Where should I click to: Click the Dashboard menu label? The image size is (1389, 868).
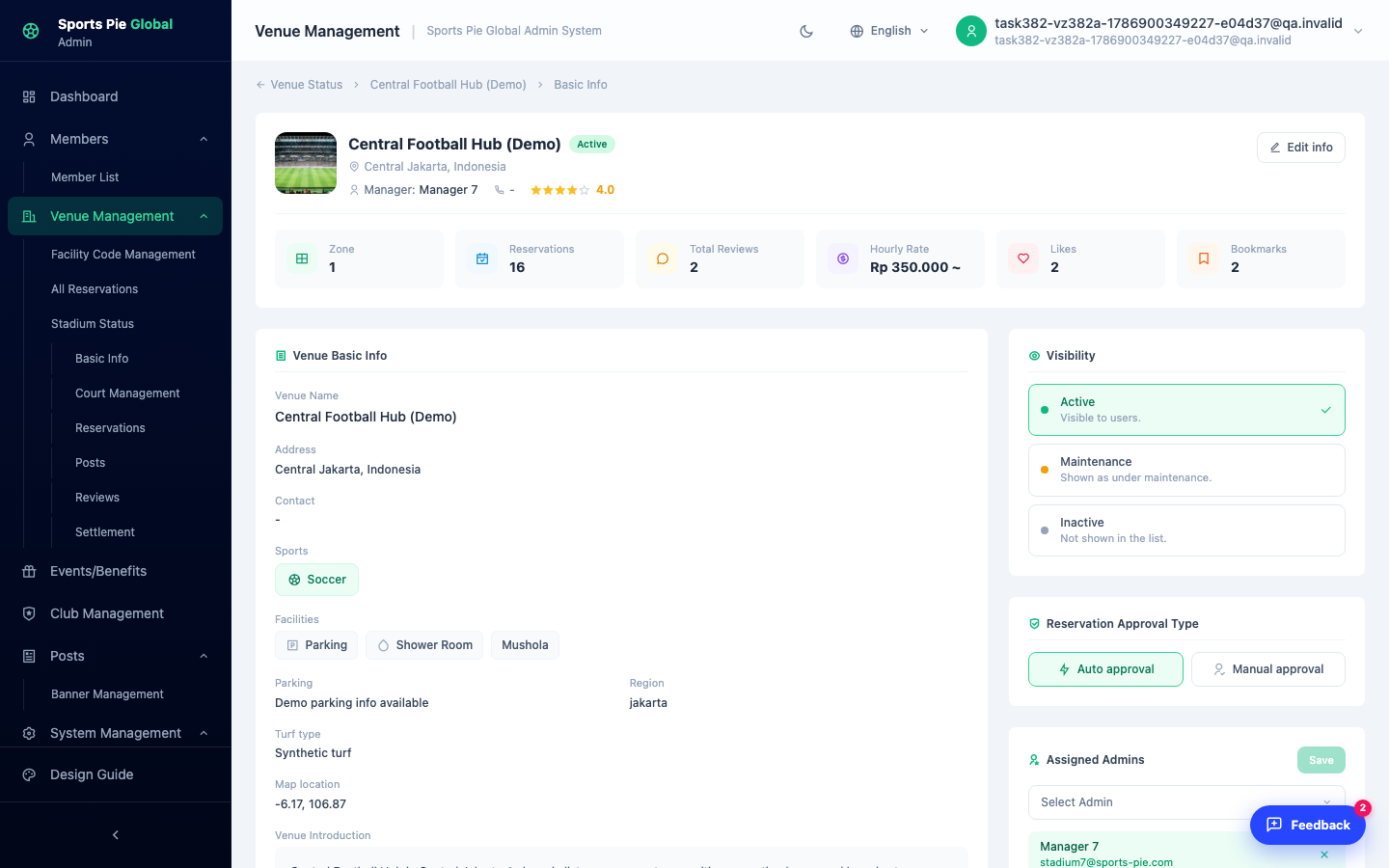click(84, 96)
